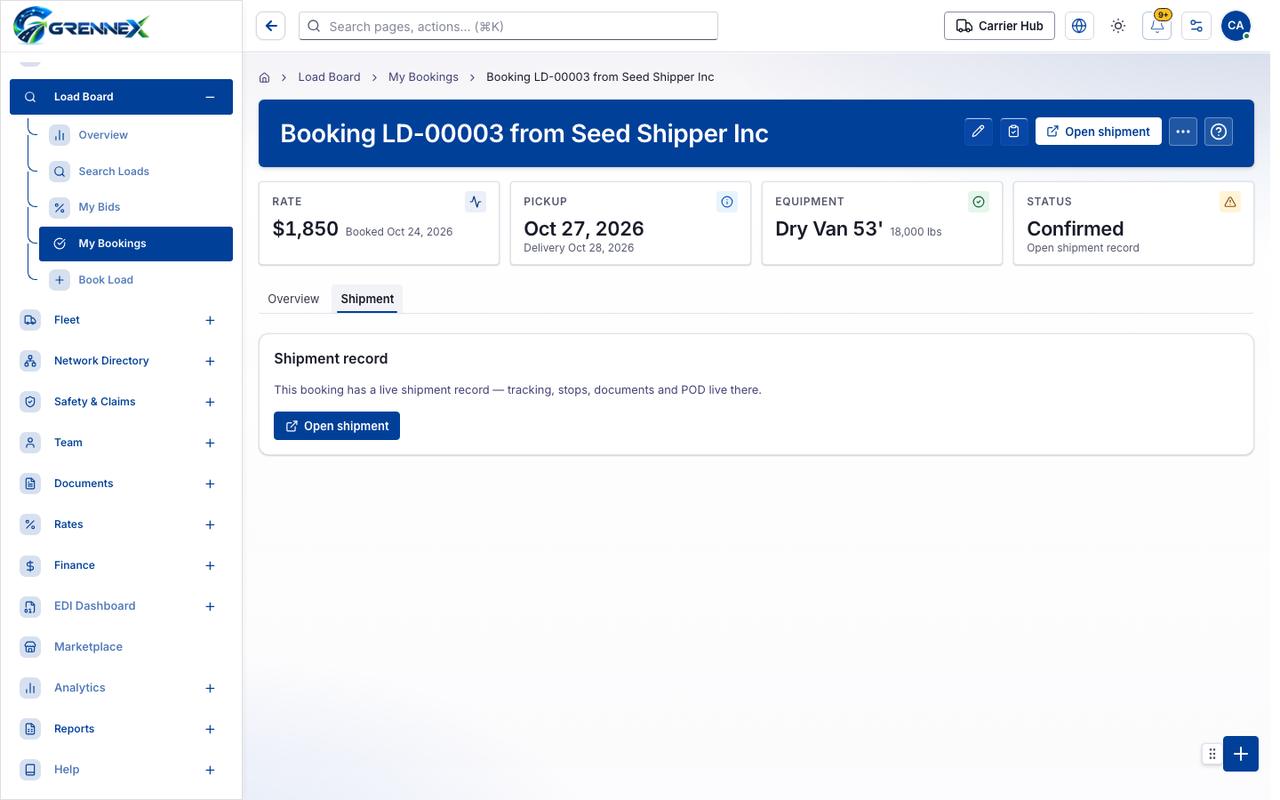Open Search Loads in sidebar
This screenshot has height=800, width=1280.
pyautogui.click(x=136, y=171)
